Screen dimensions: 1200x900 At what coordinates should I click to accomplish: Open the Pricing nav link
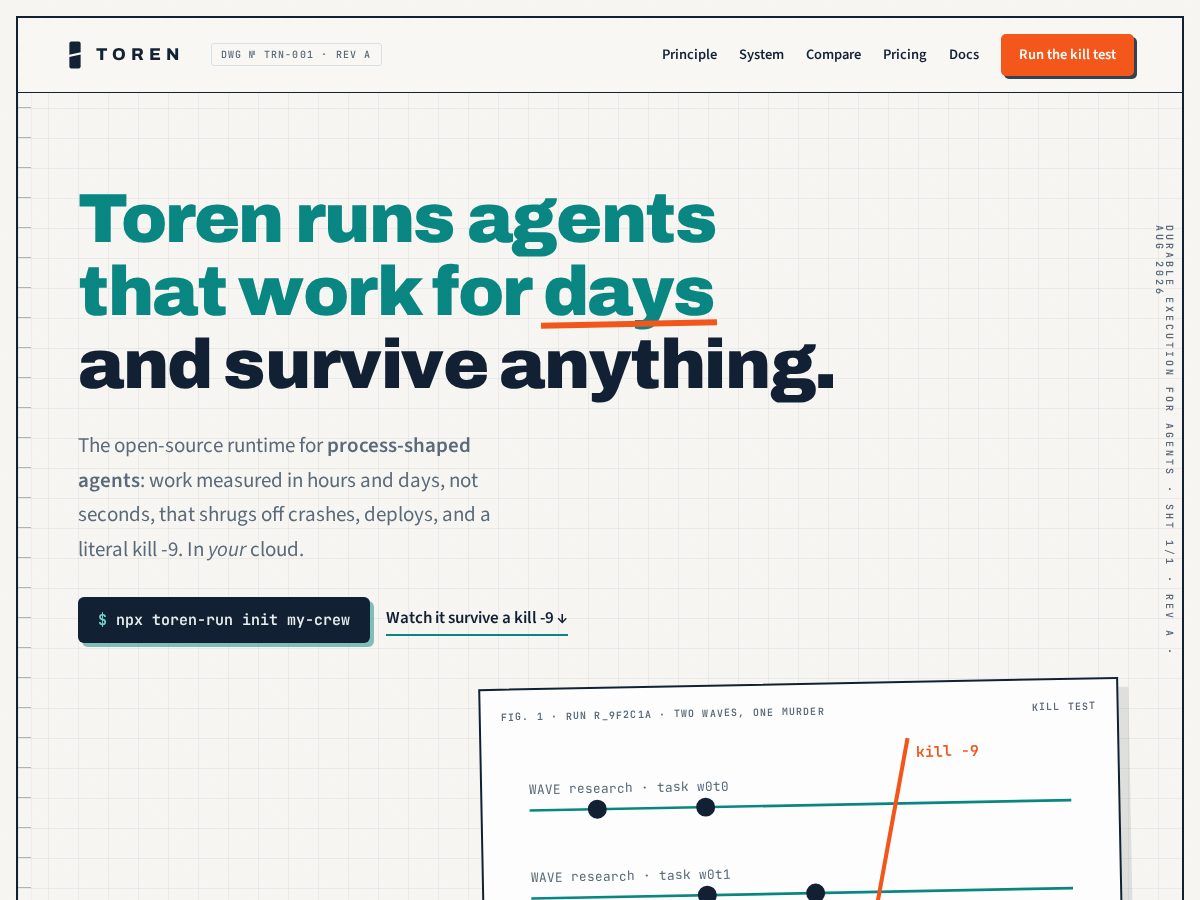(904, 55)
